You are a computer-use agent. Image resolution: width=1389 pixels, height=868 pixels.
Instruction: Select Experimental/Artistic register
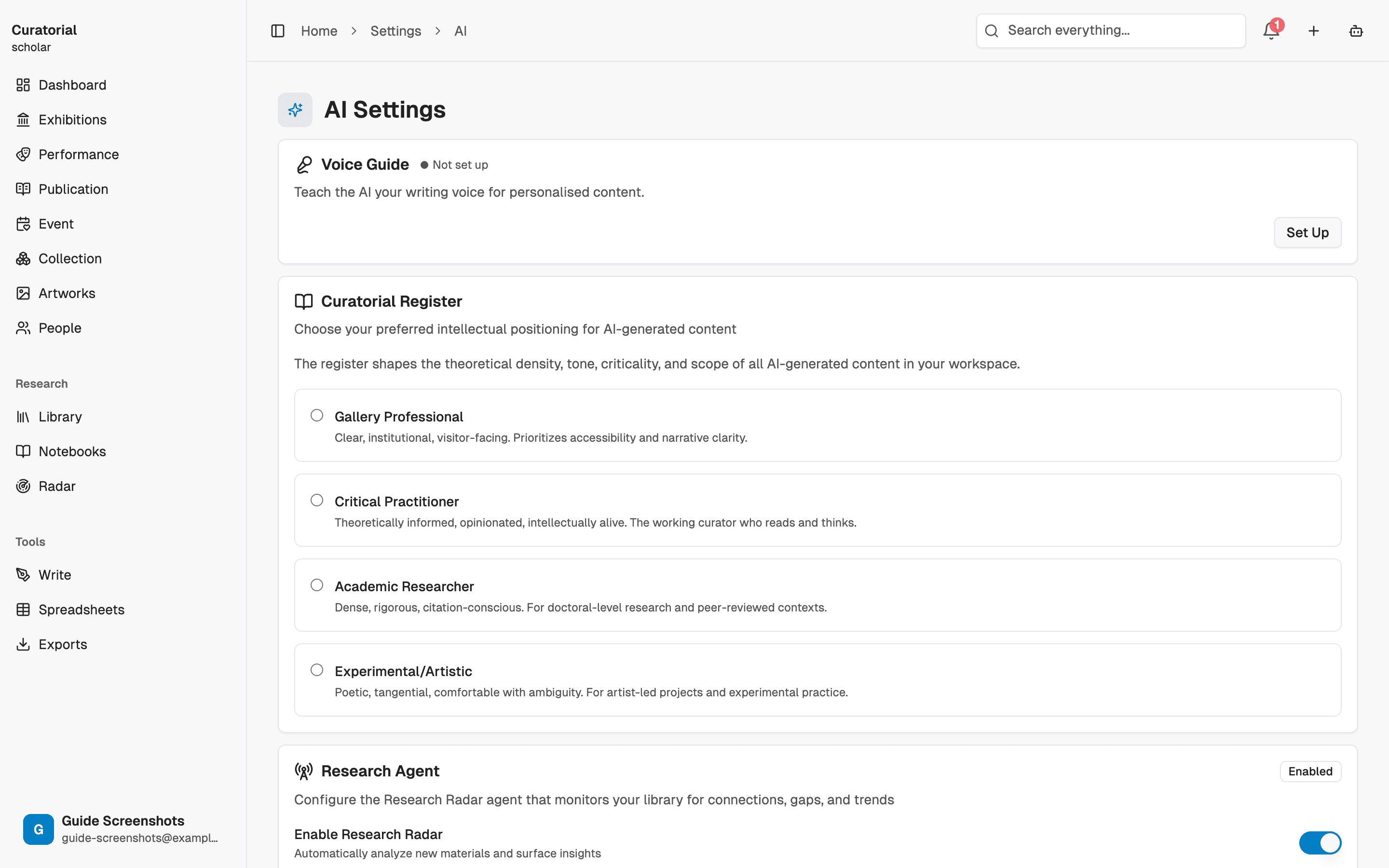pos(317,670)
